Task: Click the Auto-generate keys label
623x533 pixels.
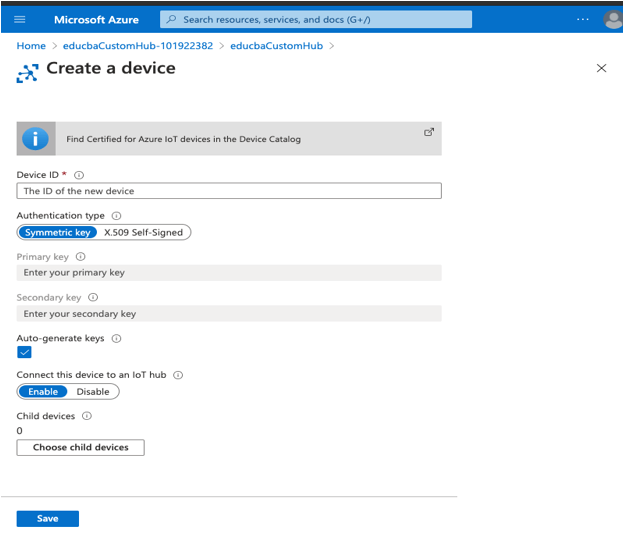Action: click(x=60, y=338)
